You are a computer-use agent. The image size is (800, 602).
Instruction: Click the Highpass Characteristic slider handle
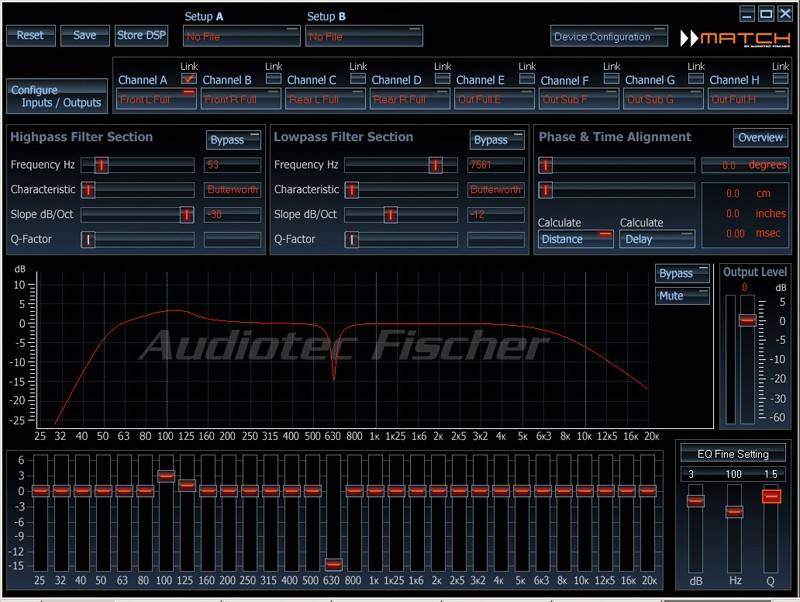88,190
